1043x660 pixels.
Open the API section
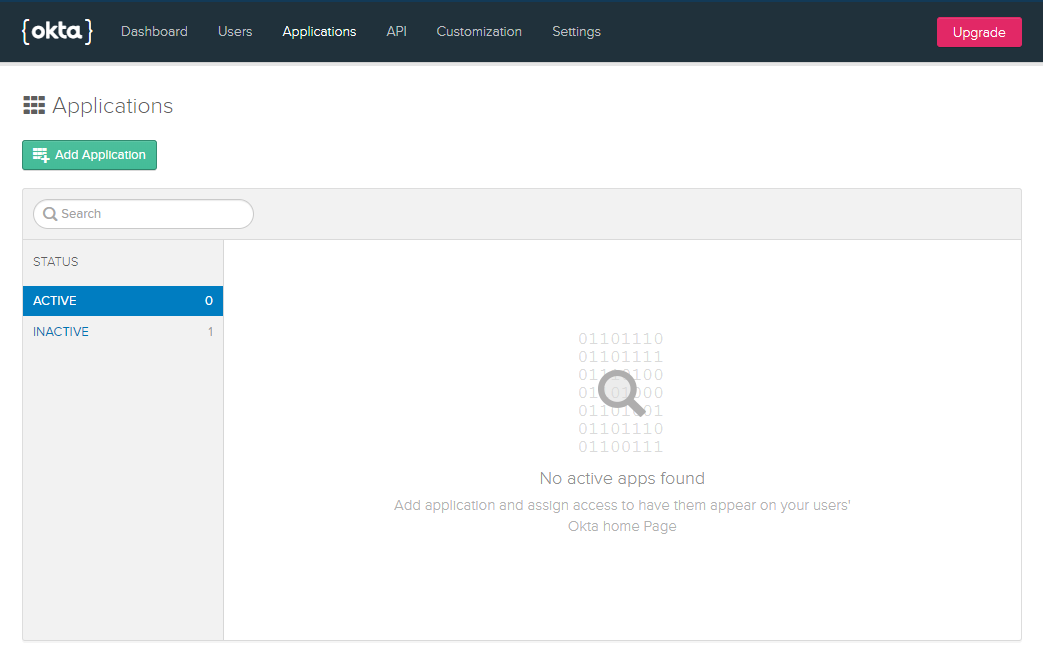tap(396, 31)
